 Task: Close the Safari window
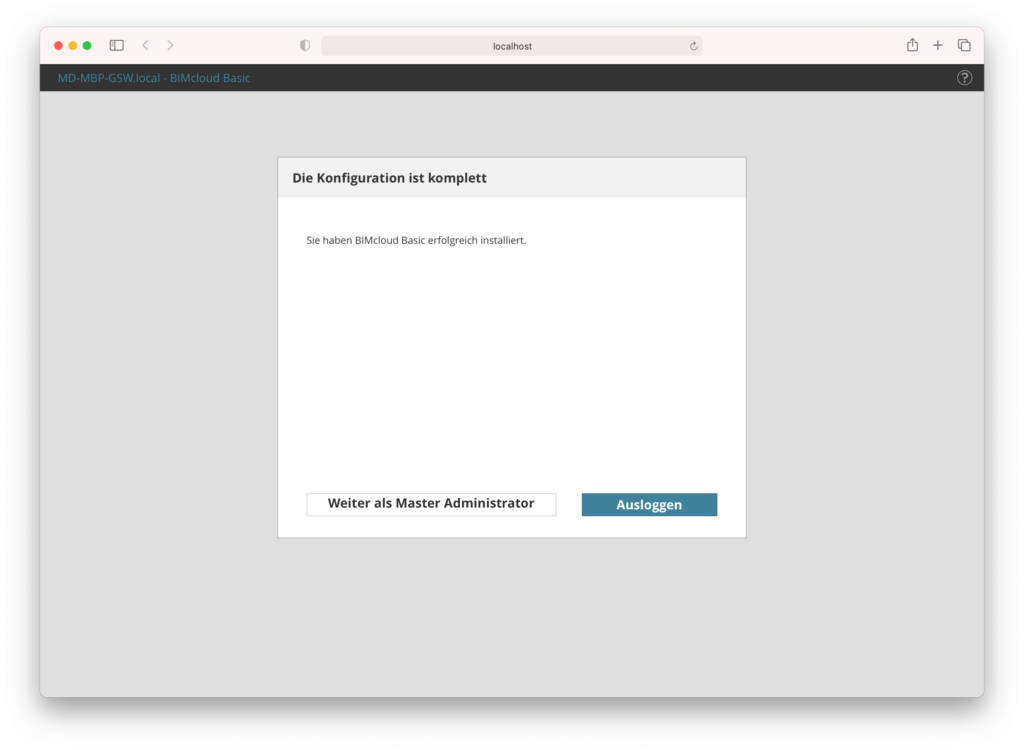59,45
